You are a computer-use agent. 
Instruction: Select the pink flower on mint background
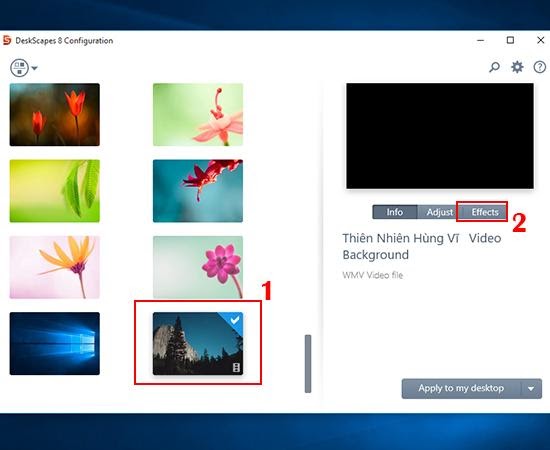click(198, 267)
